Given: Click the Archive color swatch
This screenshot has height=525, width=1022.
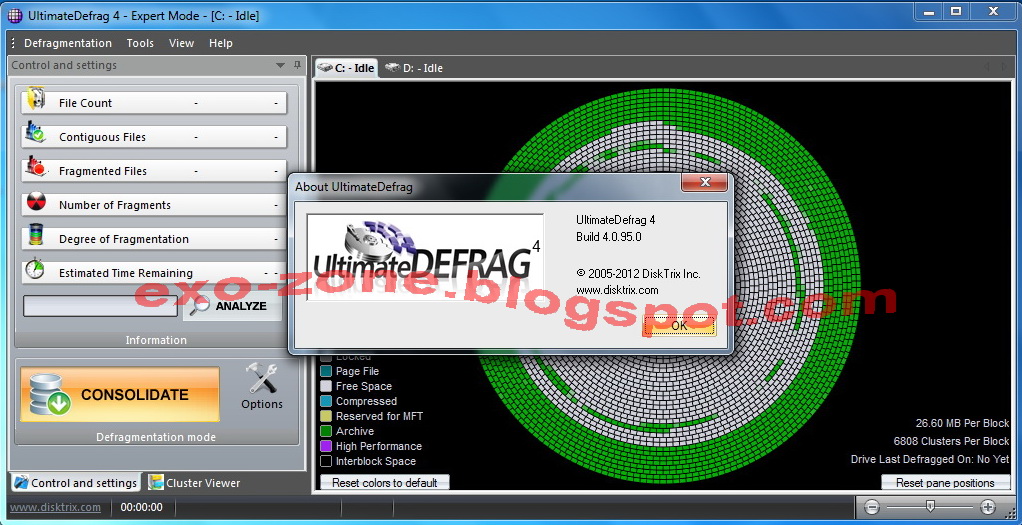Looking at the screenshot, I should coord(326,431).
